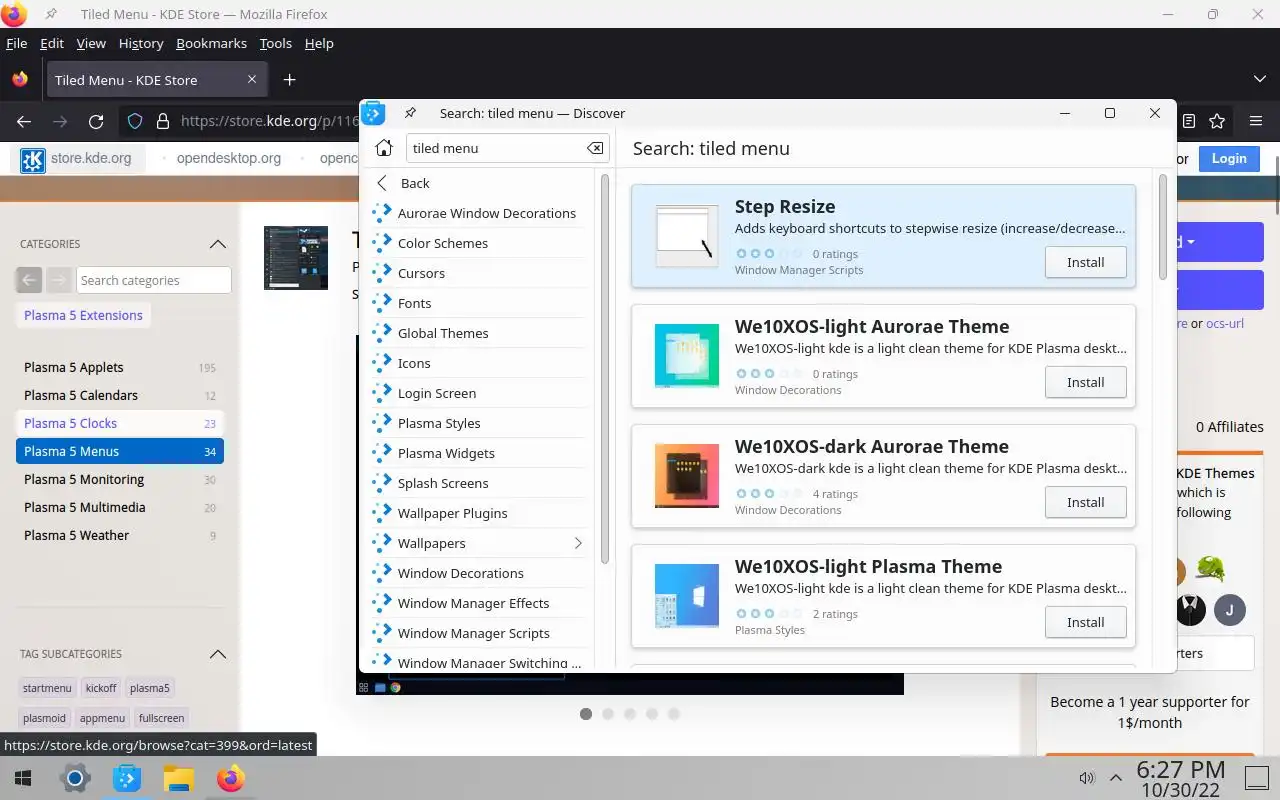The height and width of the screenshot is (800, 1280).
Task: Open a new Firefox tab
Action: 289,79
